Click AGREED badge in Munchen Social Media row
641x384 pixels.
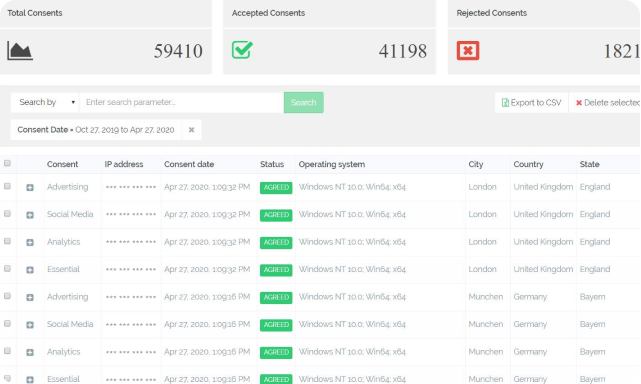click(276, 325)
